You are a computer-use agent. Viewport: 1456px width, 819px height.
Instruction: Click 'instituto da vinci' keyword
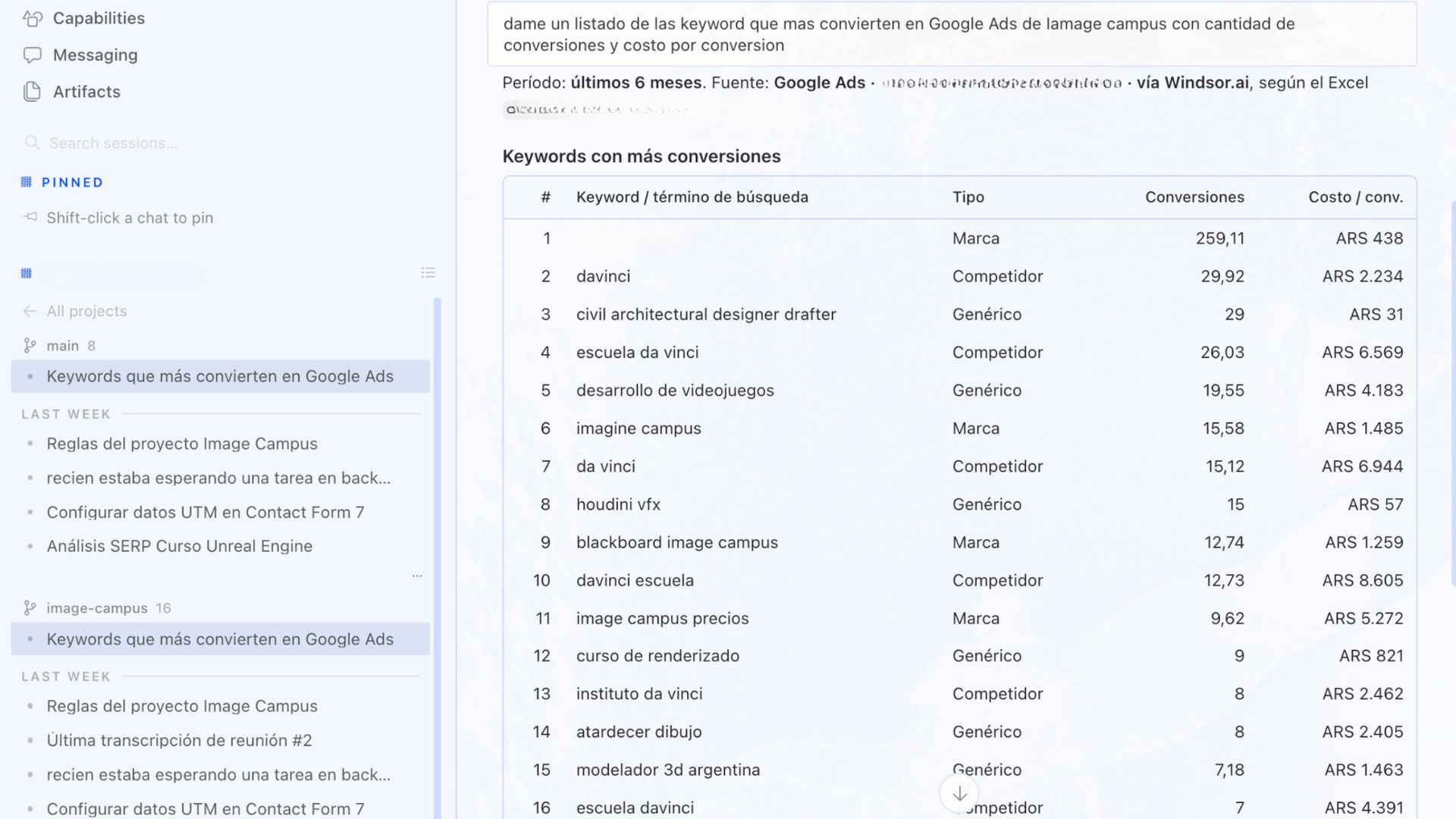pos(639,694)
